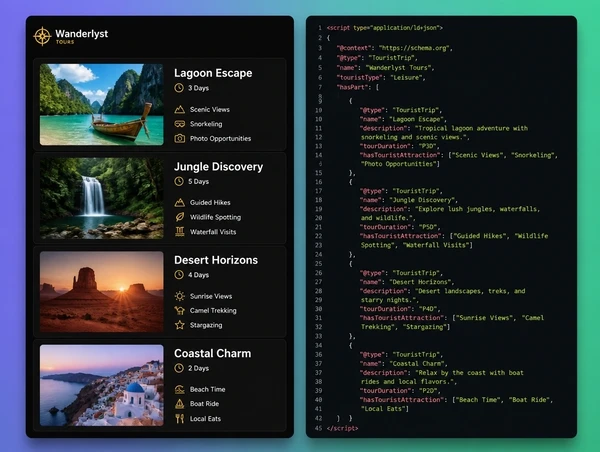Click the Photo Opportunities feature text
The image size is (600, 452).
tap(220, 139)
